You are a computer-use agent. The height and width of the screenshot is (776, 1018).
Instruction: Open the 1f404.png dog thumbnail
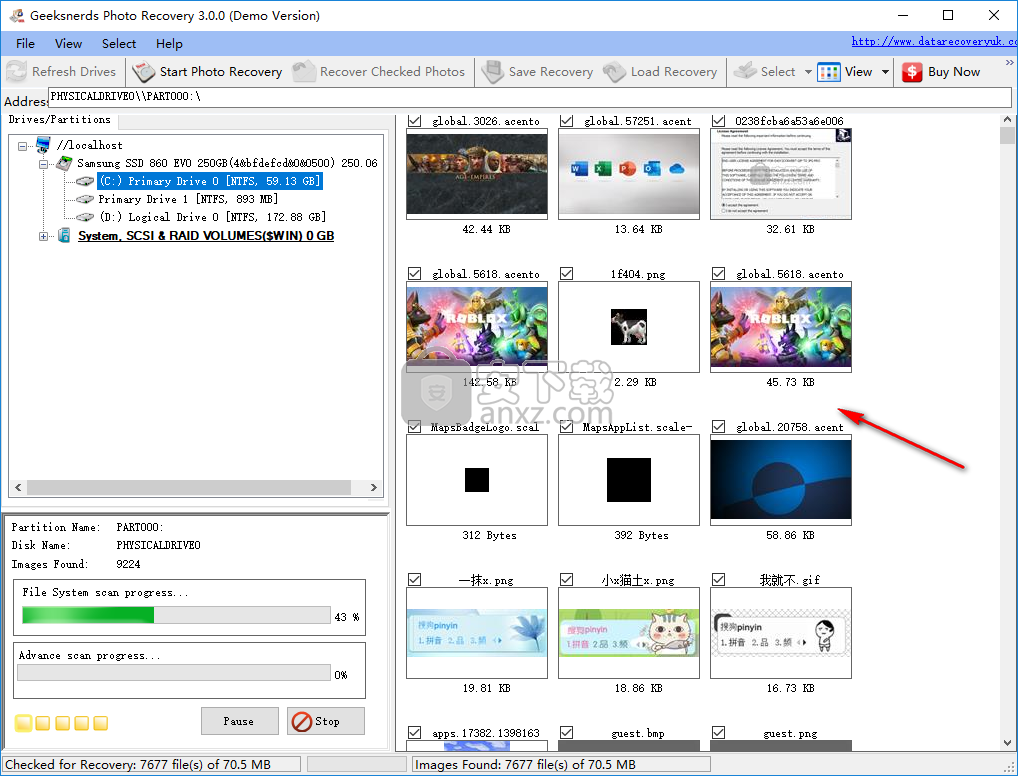click(x=629, y=327)
